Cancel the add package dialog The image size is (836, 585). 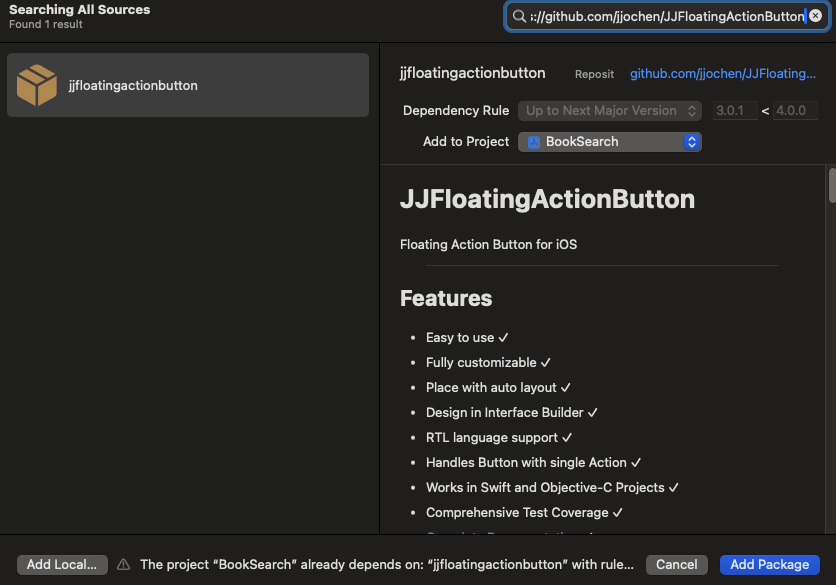pyautogui.click(x=676, y=564)
